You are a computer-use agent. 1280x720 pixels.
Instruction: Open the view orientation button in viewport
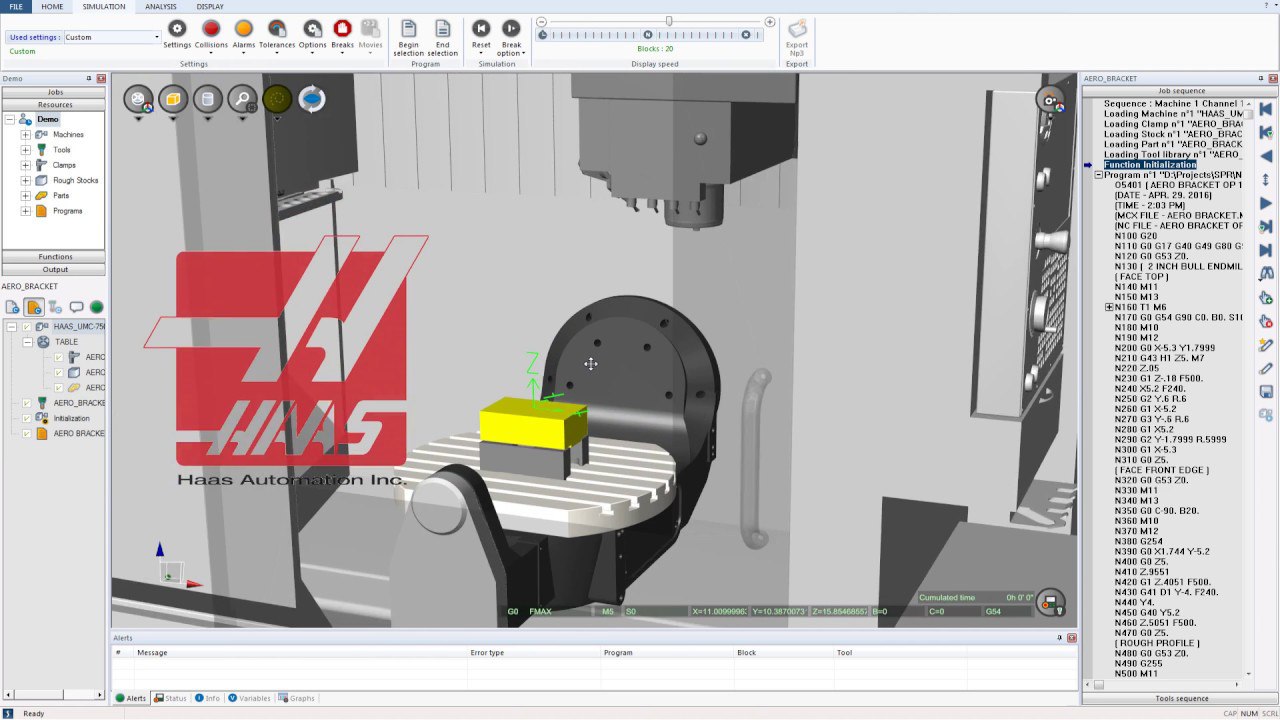click(139, 99)
